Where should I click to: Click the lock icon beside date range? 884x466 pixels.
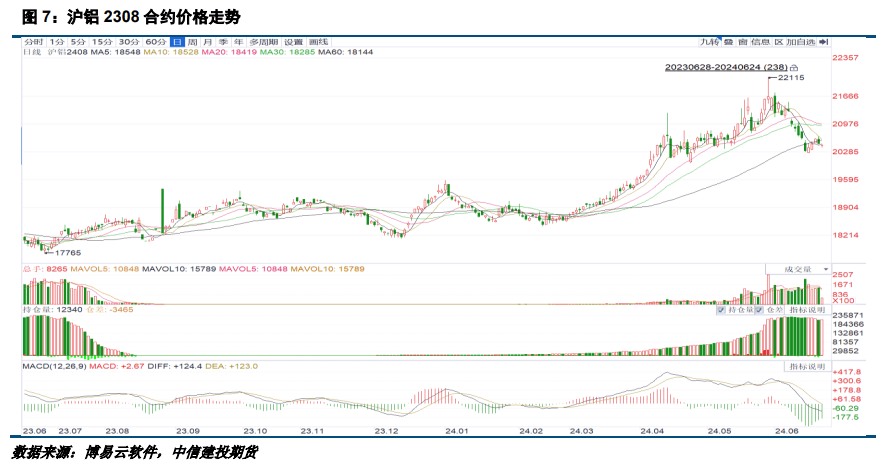coord(794,68)
